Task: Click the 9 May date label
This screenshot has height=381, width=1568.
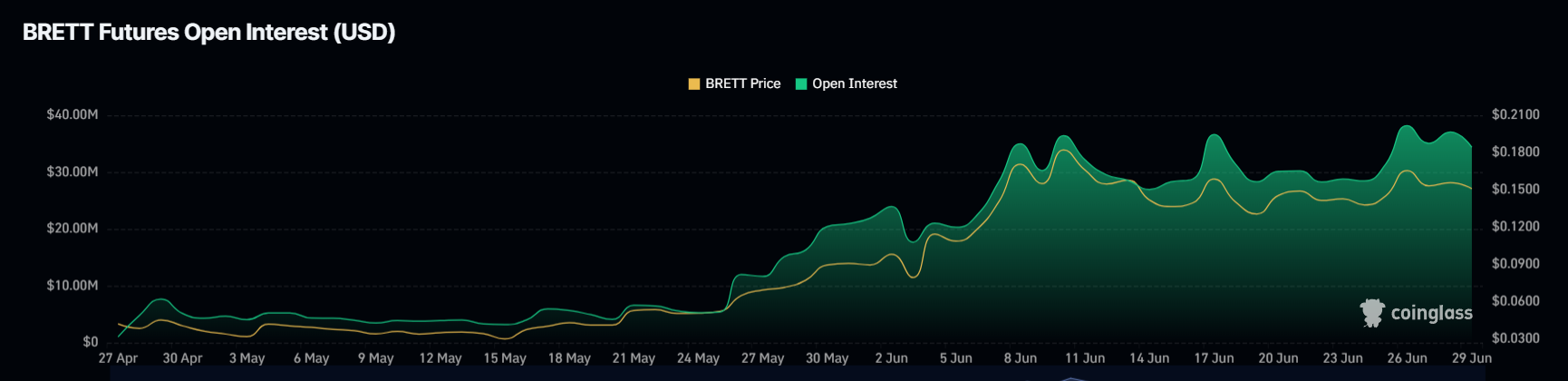Action: (375, 358)
